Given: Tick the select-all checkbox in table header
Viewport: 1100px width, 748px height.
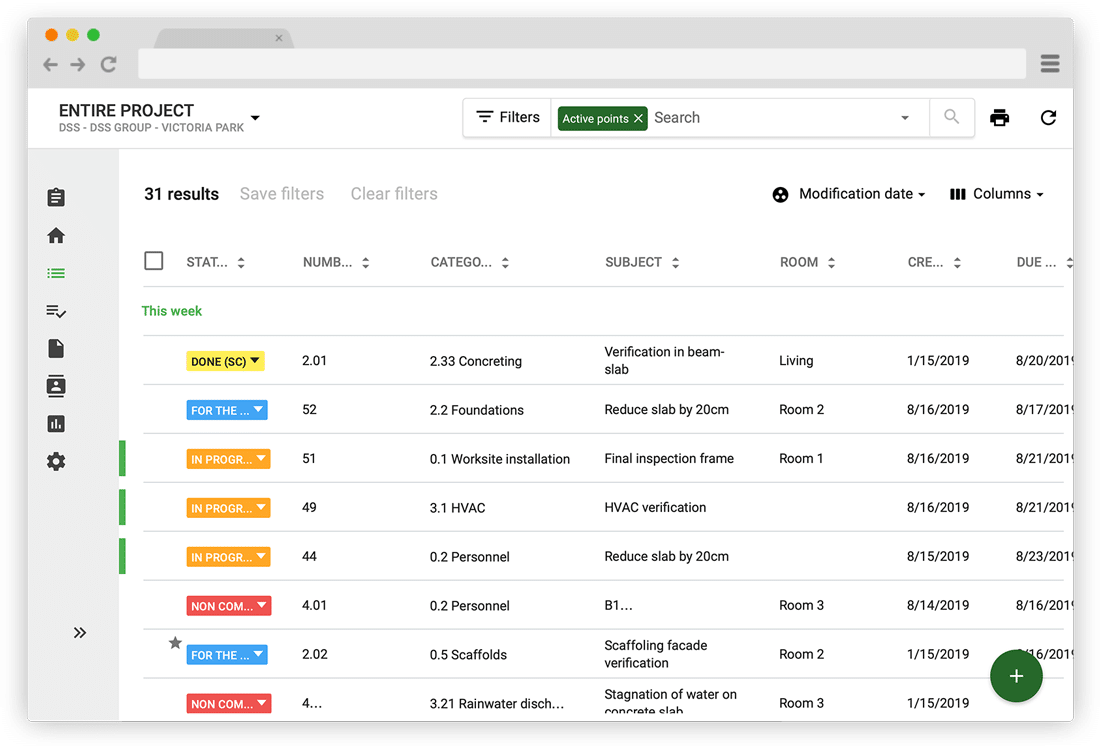Looking at the screenshot, I should pyautogui.click(x=154, y=261).
